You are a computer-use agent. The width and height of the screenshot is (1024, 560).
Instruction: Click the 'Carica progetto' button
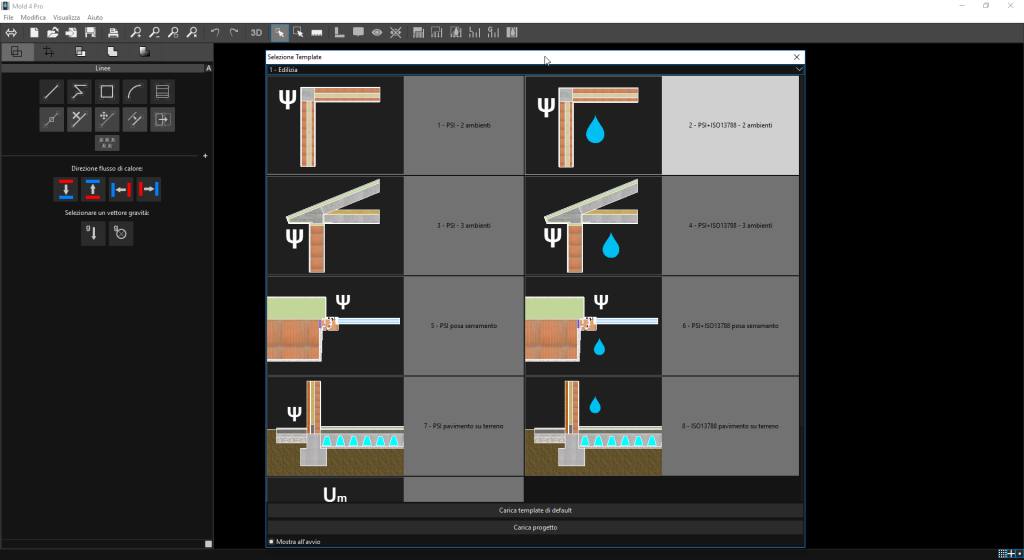click(x=535, y=527)
